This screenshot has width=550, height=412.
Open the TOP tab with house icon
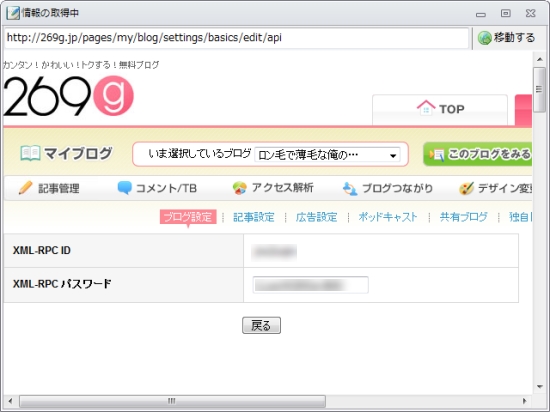pos(440,109)
